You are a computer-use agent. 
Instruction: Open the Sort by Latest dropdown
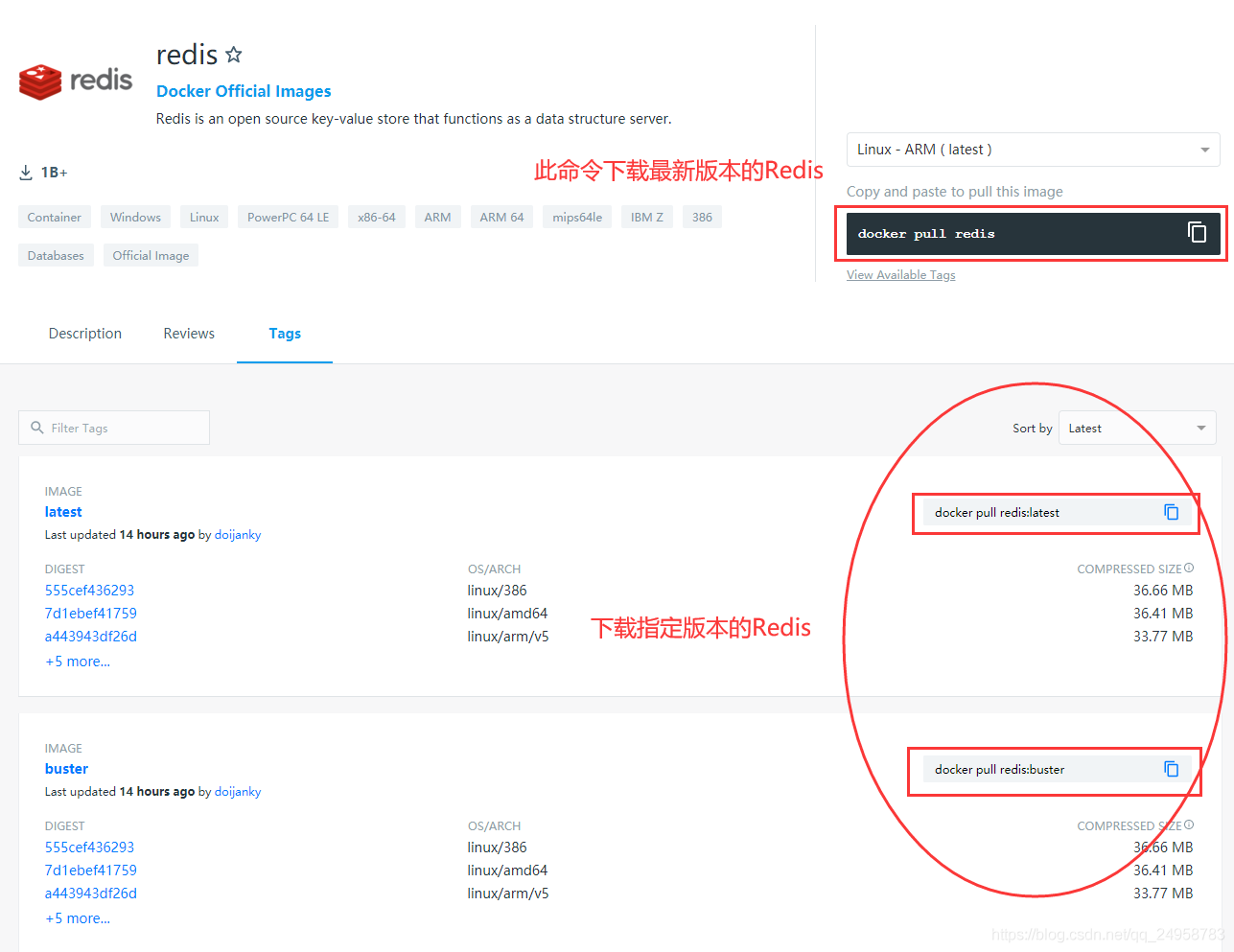tap(1137, 428)
